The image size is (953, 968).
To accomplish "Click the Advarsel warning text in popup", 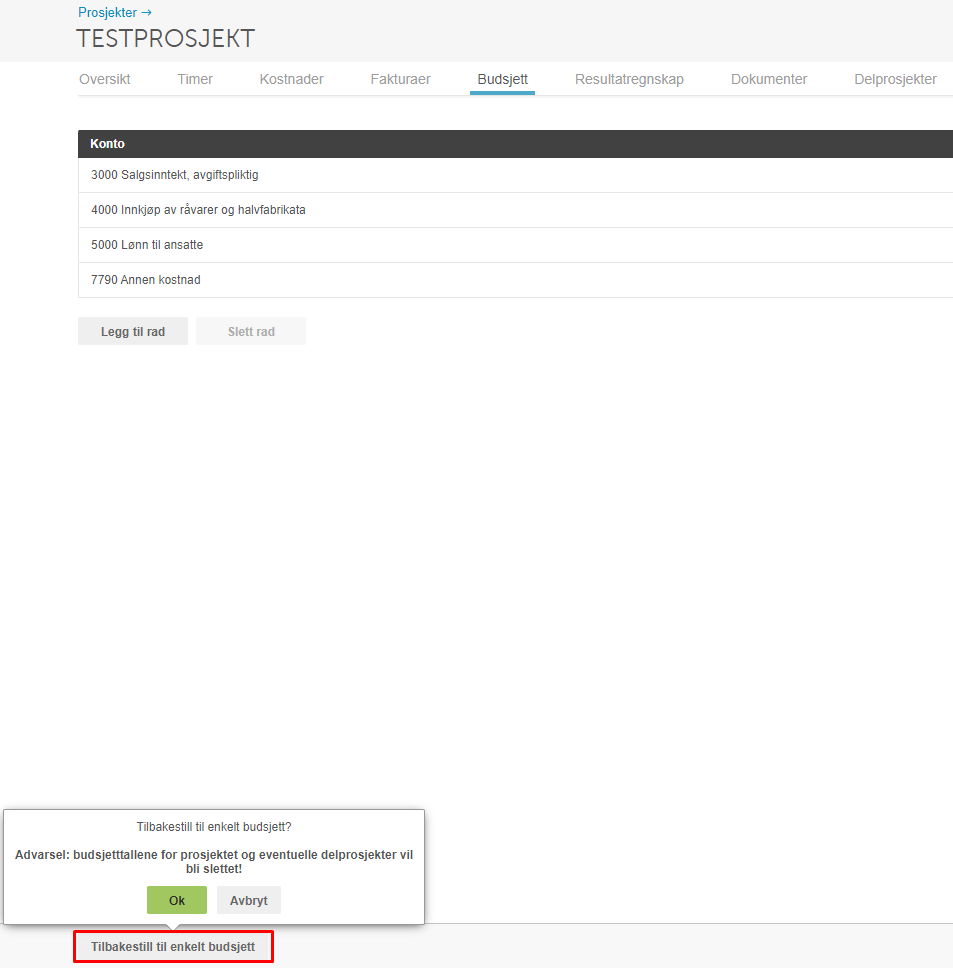I will click(214, 862).
